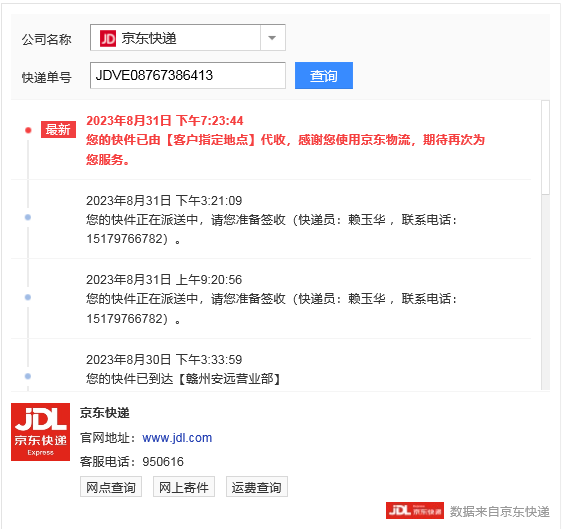Click the red 最新 badge
Image resolution: width=563 pixels, height=529 pixels.
click(58, 130)
